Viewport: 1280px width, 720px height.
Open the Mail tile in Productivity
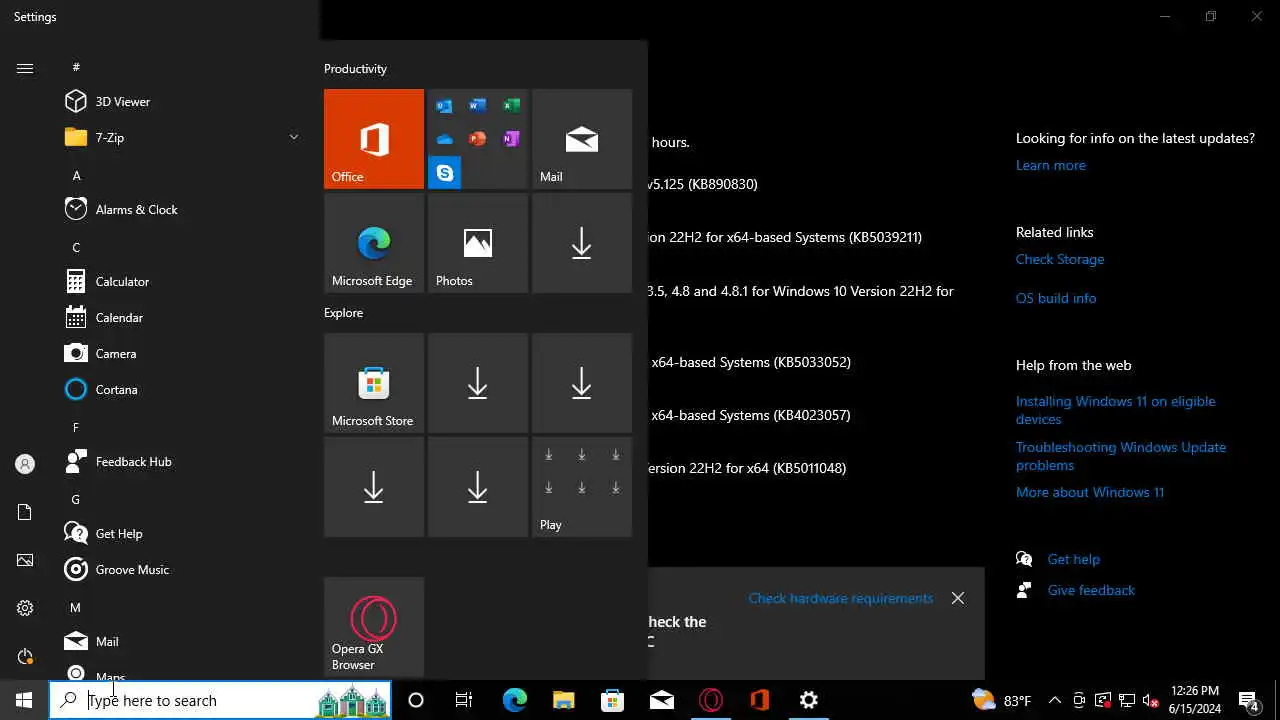tap(582, 139)
